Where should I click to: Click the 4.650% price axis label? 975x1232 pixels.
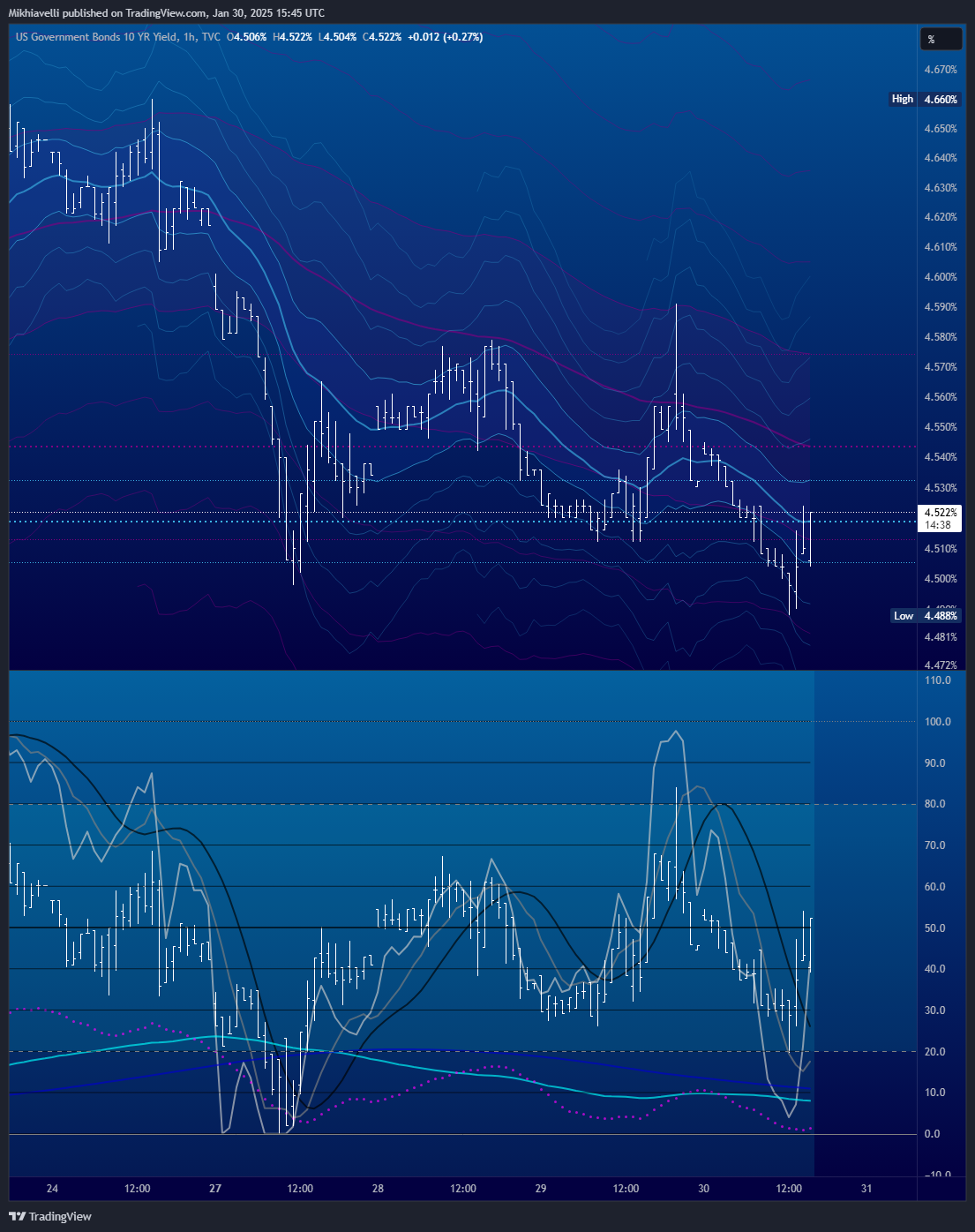click(940, 128)
